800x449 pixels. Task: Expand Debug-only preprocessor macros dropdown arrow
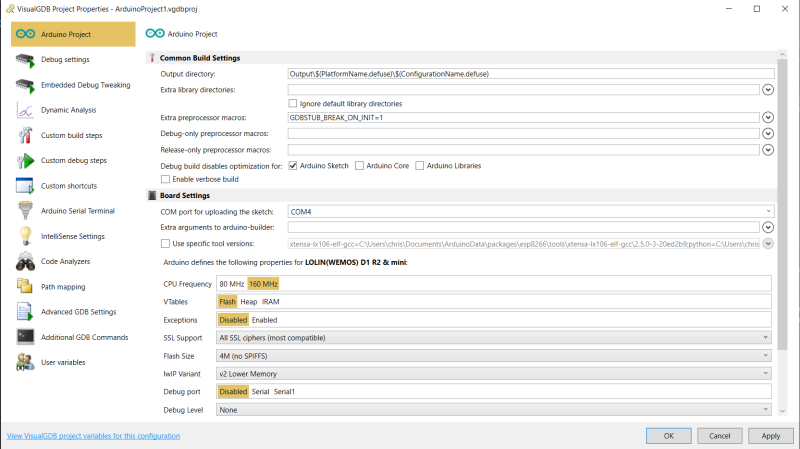click(x=768, y=134)
